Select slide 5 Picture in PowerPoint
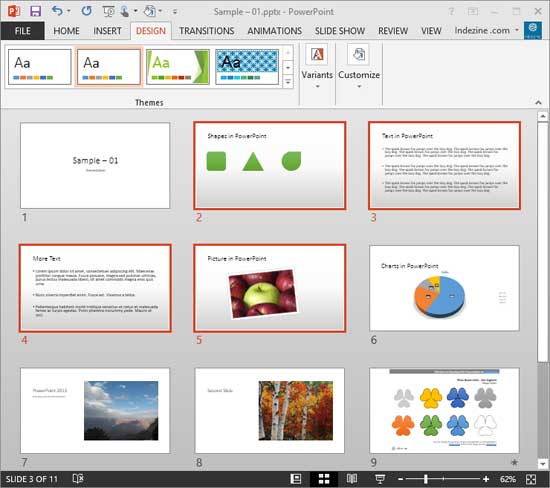 (x=270, y=288)
